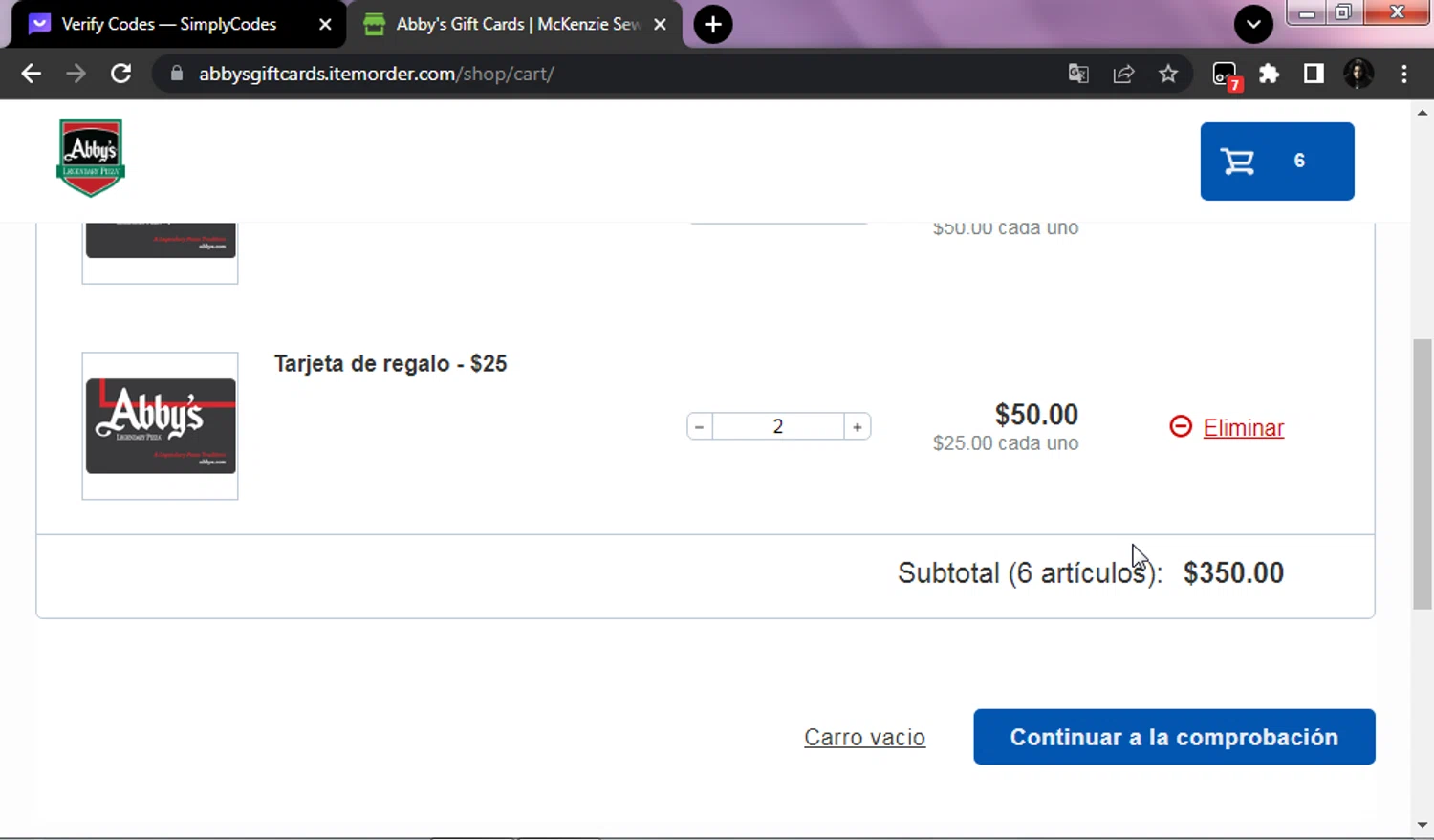Viewport: 1434px width, 840px height.
Task: Bookmark this page with the star
Action: coord(1168,74)
